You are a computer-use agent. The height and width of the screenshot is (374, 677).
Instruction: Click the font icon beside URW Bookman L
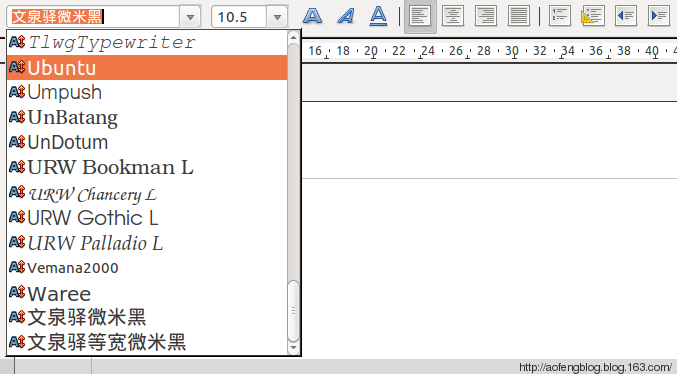click(x=17, y=167)
